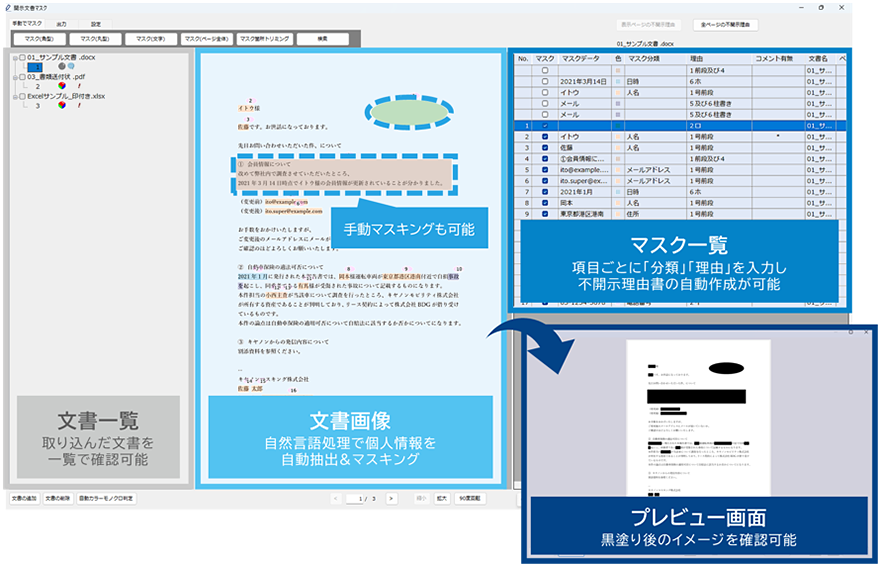Go to next page with the right arrow
The width and height of the screenshot is (880, 564).
pos(391,497)
